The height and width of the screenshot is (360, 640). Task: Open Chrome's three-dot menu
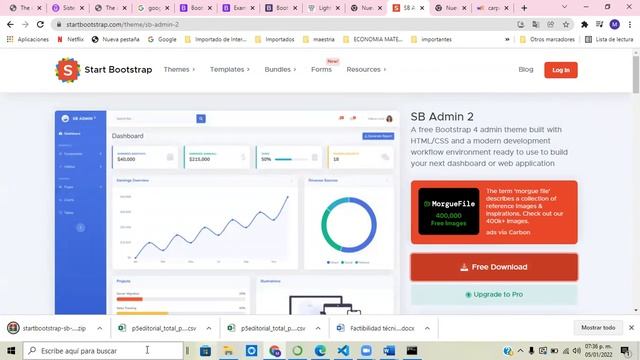pos(630,24)
